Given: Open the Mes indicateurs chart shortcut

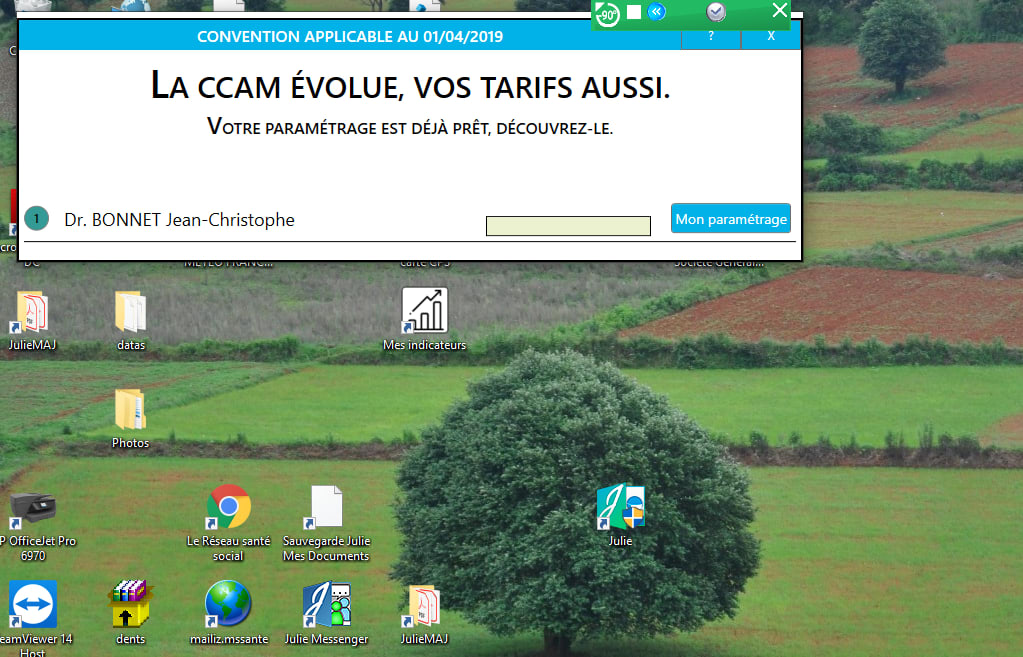Looking at the screenshot, I should [x=425, y=311].
